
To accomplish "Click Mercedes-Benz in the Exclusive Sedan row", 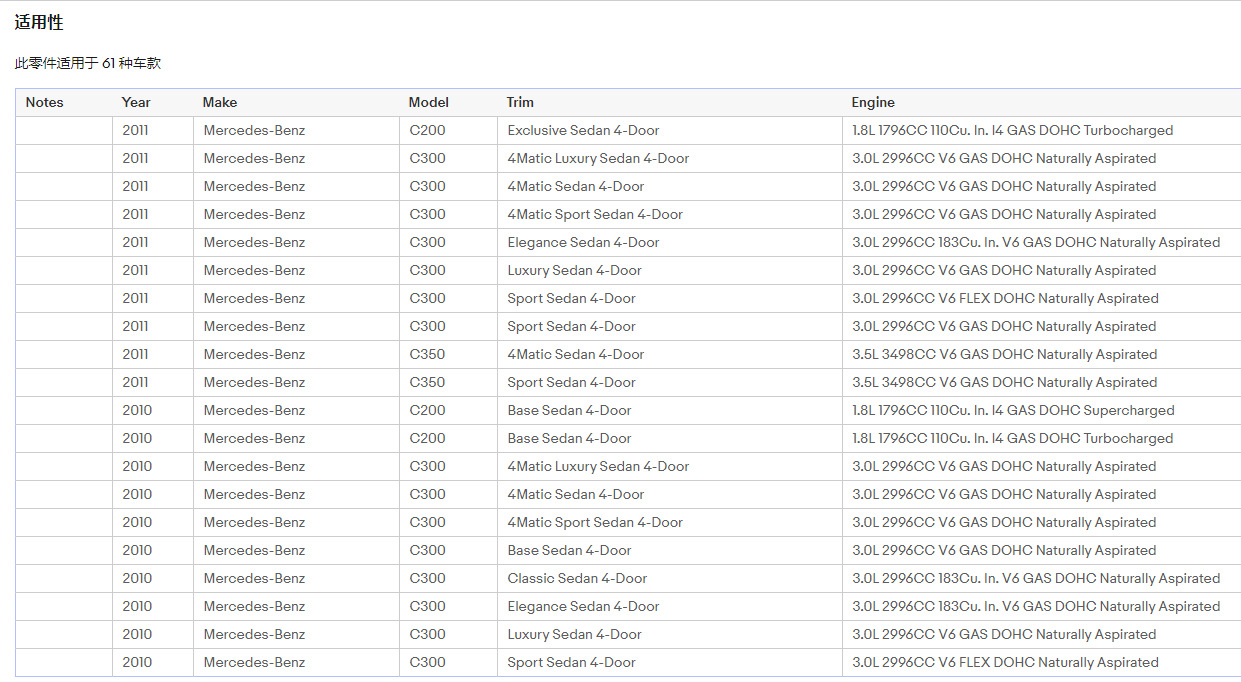I will click(254, 130).
